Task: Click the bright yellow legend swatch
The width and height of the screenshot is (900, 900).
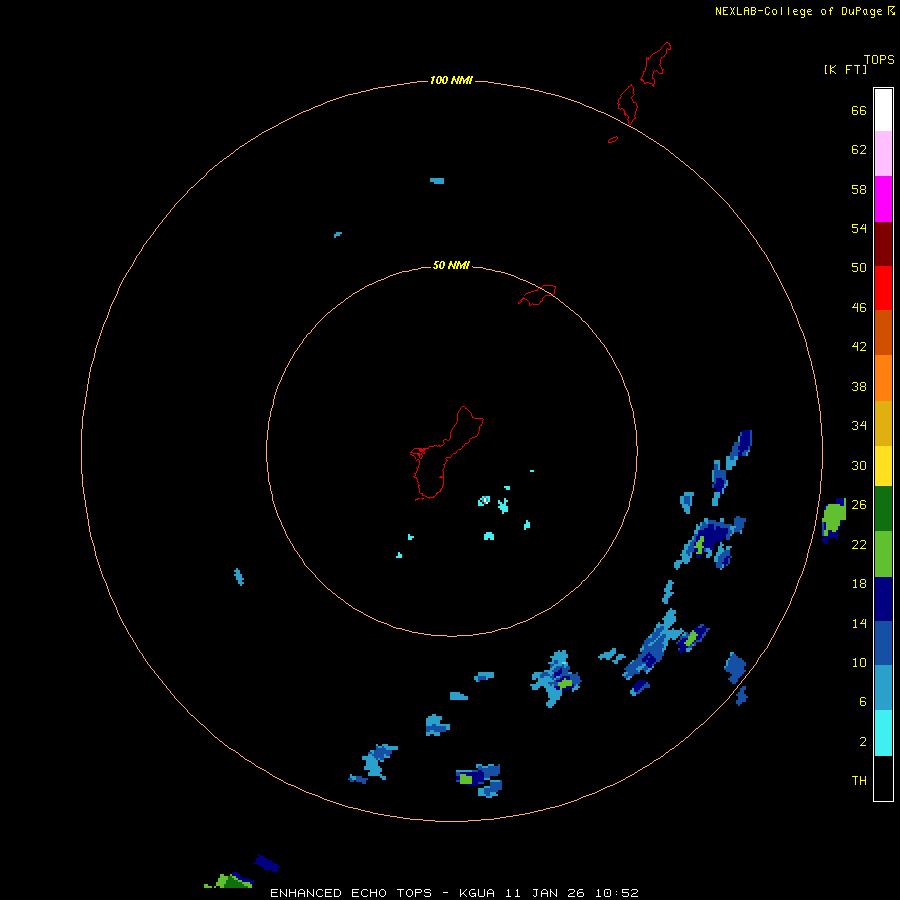Action: (883, 466)
